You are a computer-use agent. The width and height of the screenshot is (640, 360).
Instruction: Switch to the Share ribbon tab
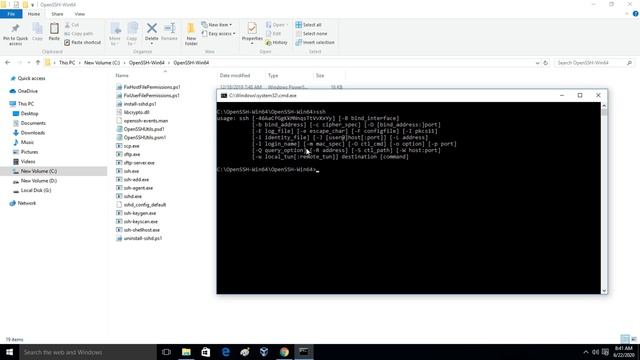(57, 14)
